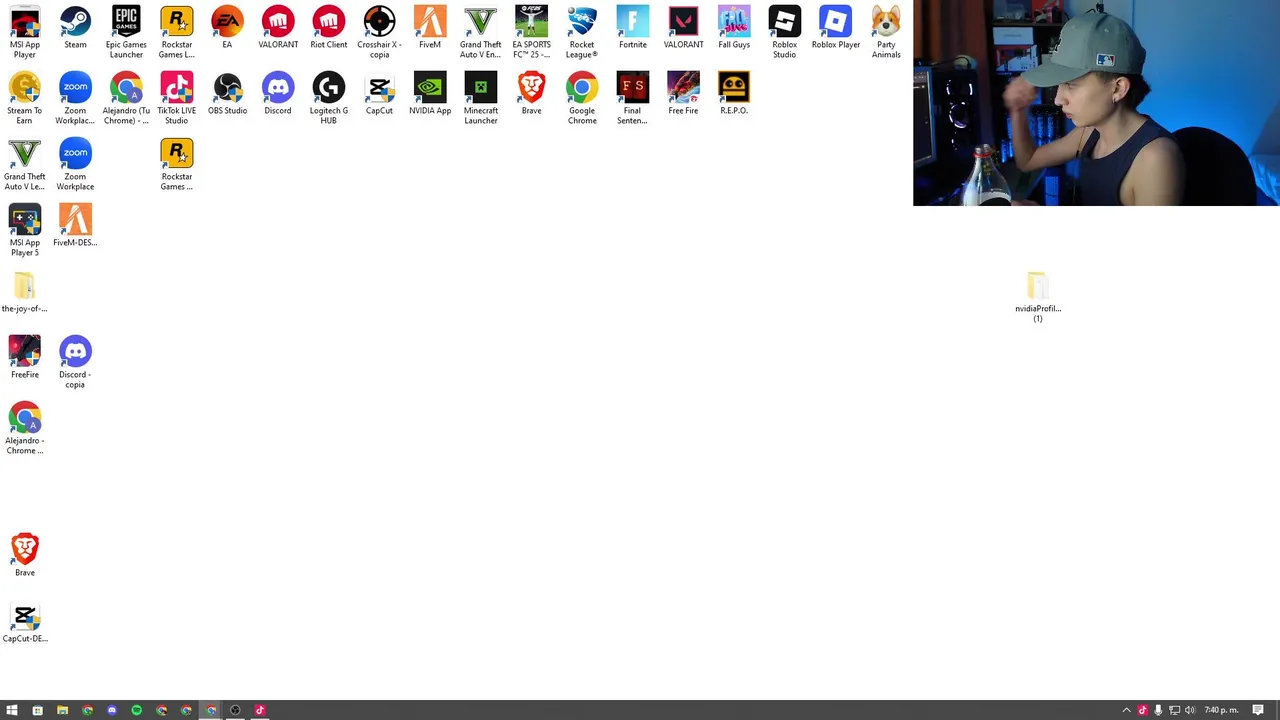The height and width of the screenshot is (720, 1280).
Task: Switch to Discord in the taskbar
Action: [x=112, y=710]
